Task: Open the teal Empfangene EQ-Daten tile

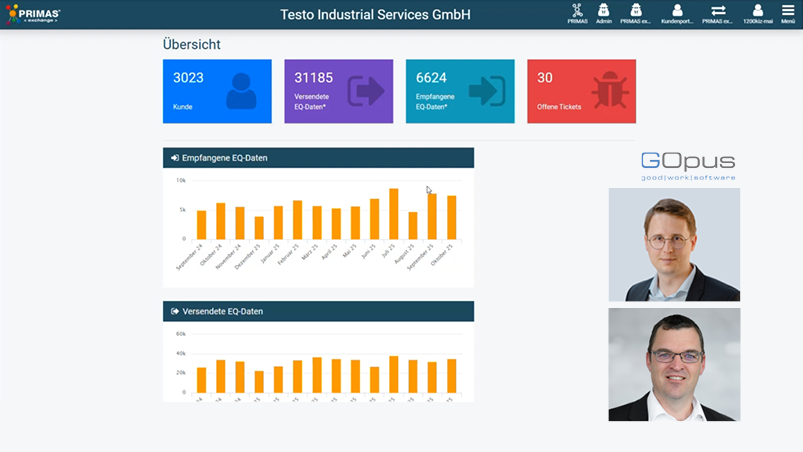Action: click(x=460, y=91)
